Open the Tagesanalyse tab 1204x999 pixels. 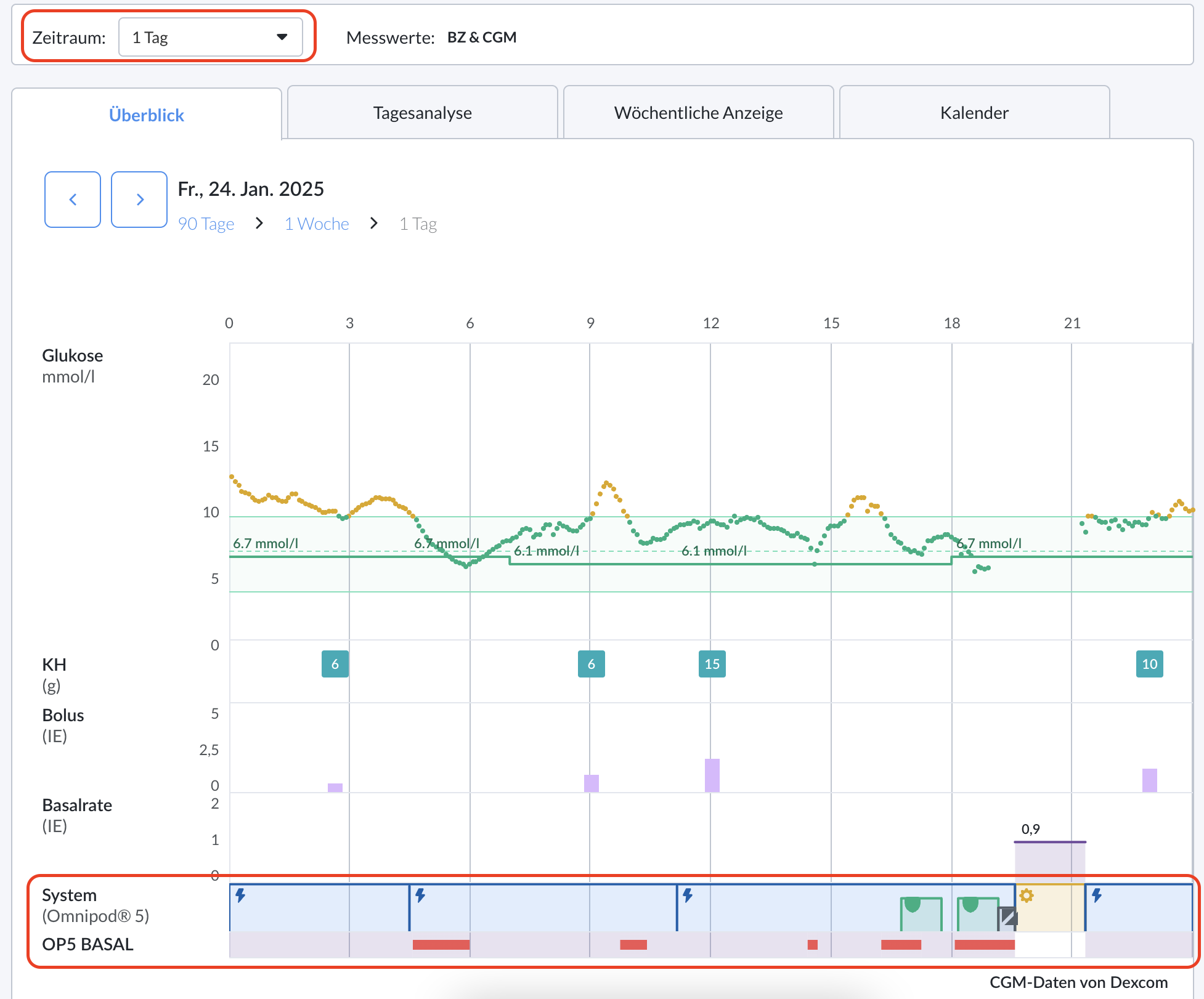click(x=422, y=113)
